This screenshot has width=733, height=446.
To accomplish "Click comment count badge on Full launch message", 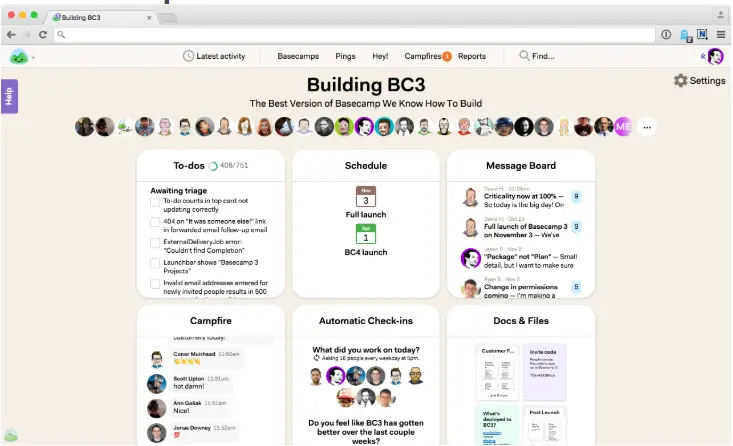I will (x=576, y=227).
